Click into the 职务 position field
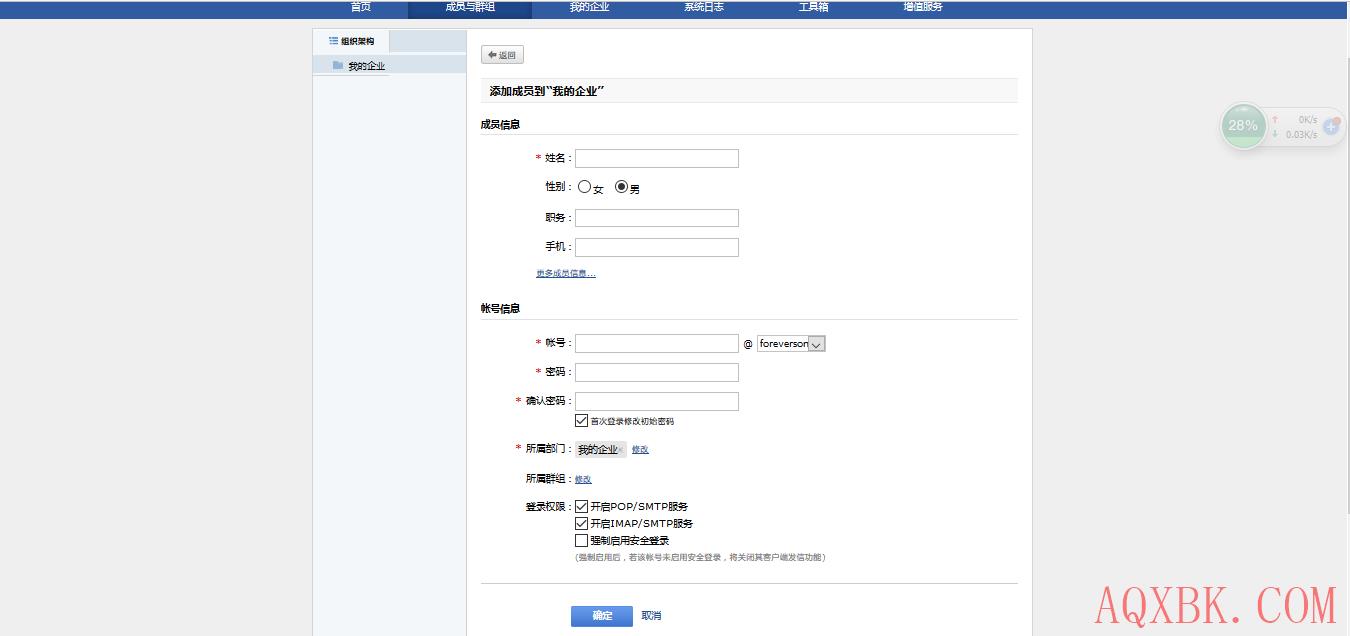Viewport: 1350px width, 636px height. tap(657, 218)
